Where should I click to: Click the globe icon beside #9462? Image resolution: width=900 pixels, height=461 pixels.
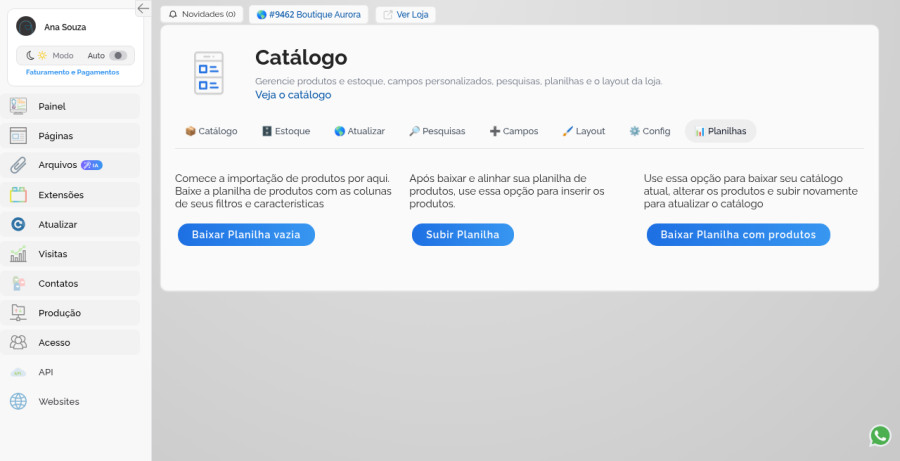click(x=262, y=14)
